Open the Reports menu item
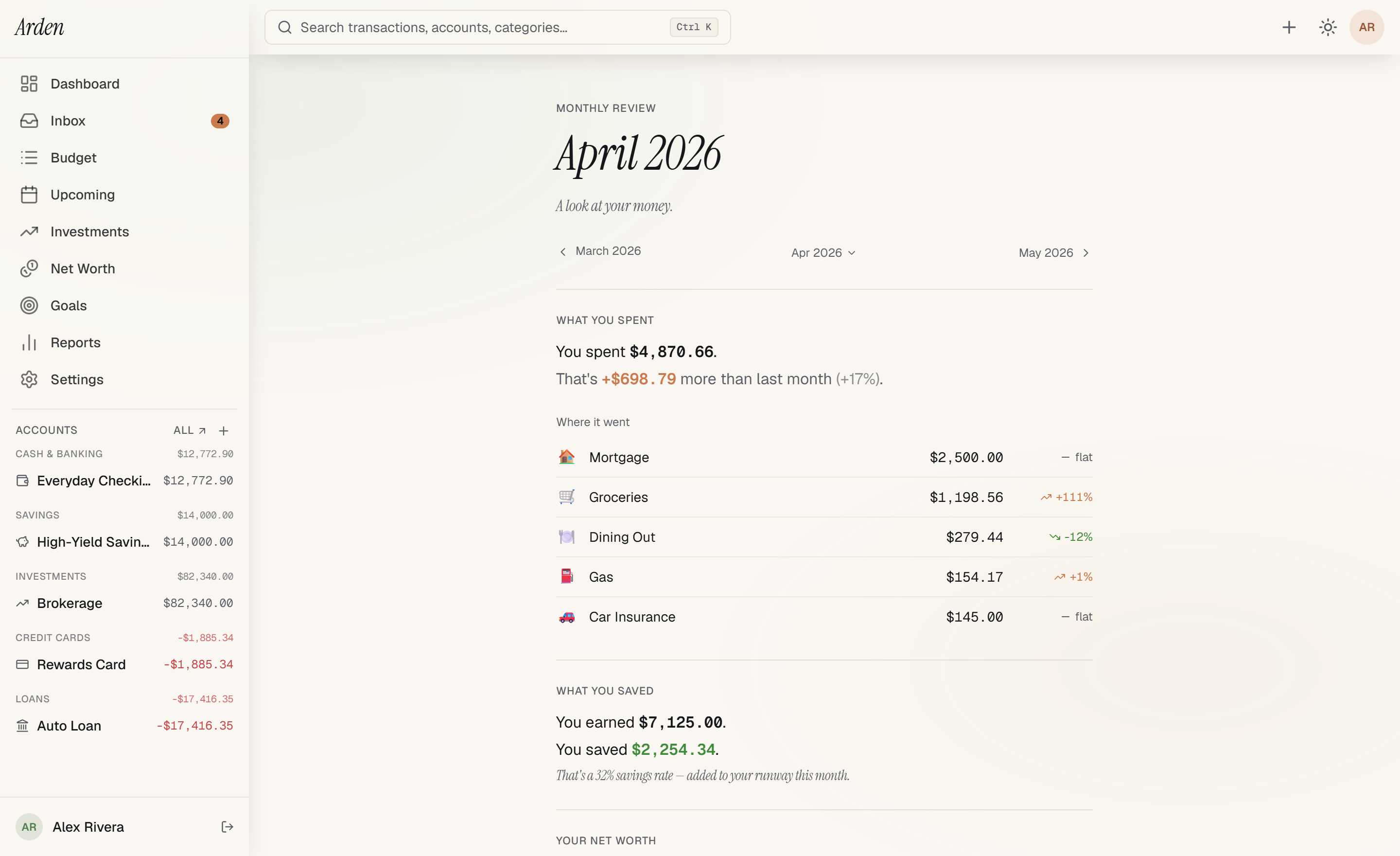The image size is (1400, 856). 124,342
